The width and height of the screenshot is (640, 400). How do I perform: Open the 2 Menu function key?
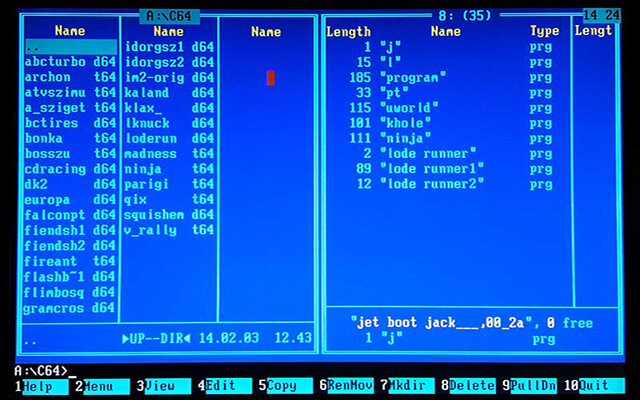point(102,386)
